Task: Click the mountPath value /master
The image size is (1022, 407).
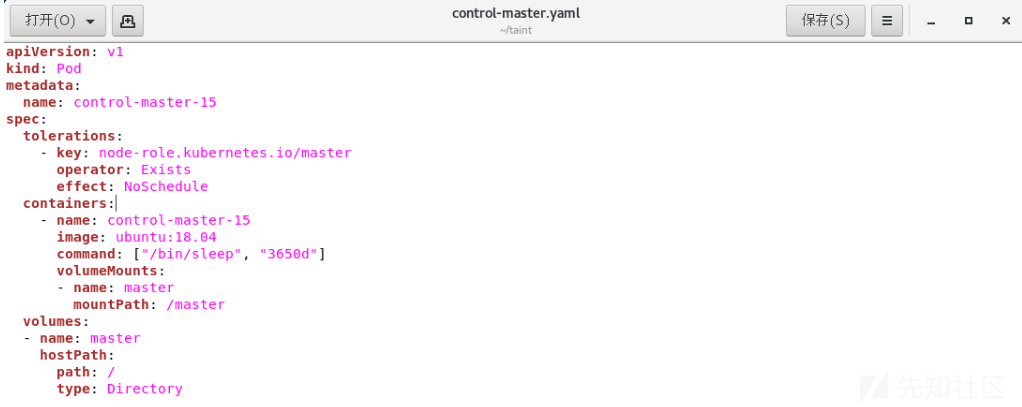Action: 196,305
